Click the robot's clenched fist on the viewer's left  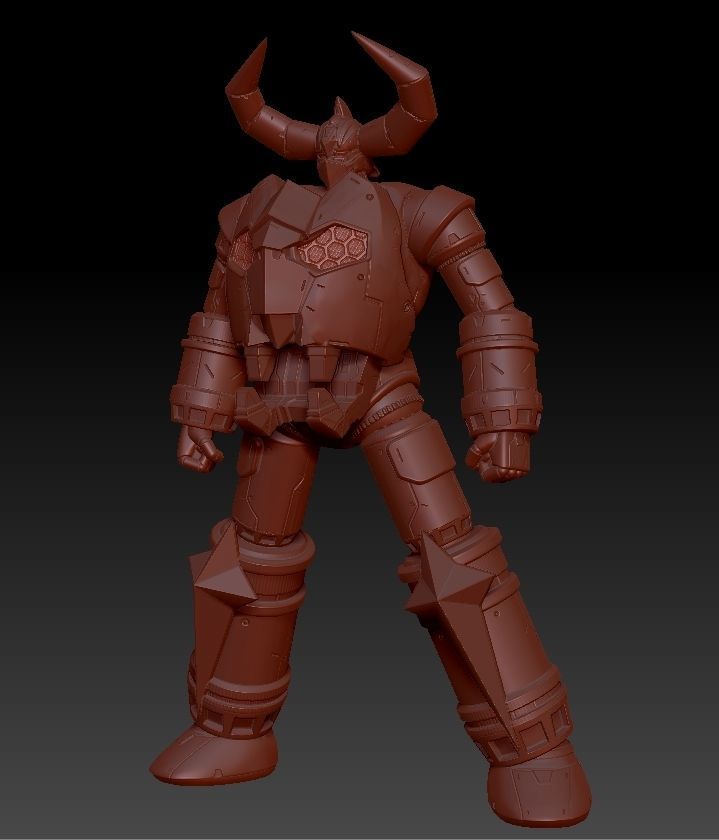200,448
